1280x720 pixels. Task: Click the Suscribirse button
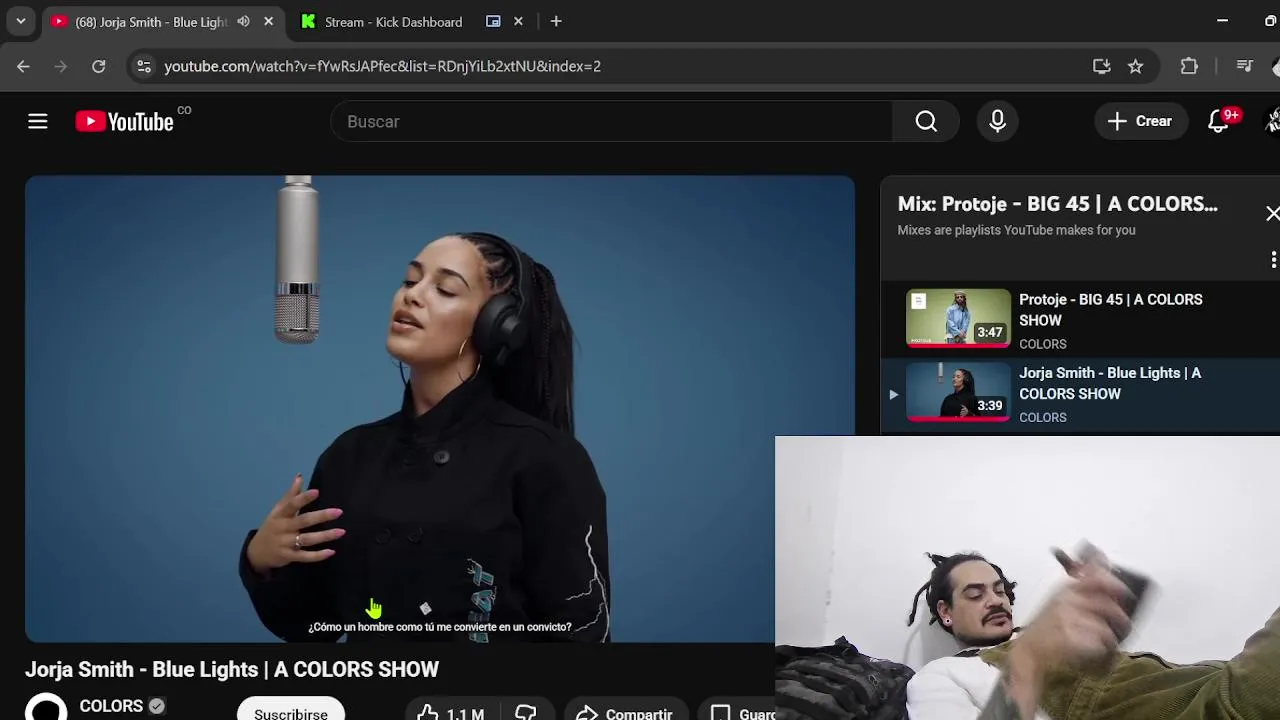click(x=290, y=708)
